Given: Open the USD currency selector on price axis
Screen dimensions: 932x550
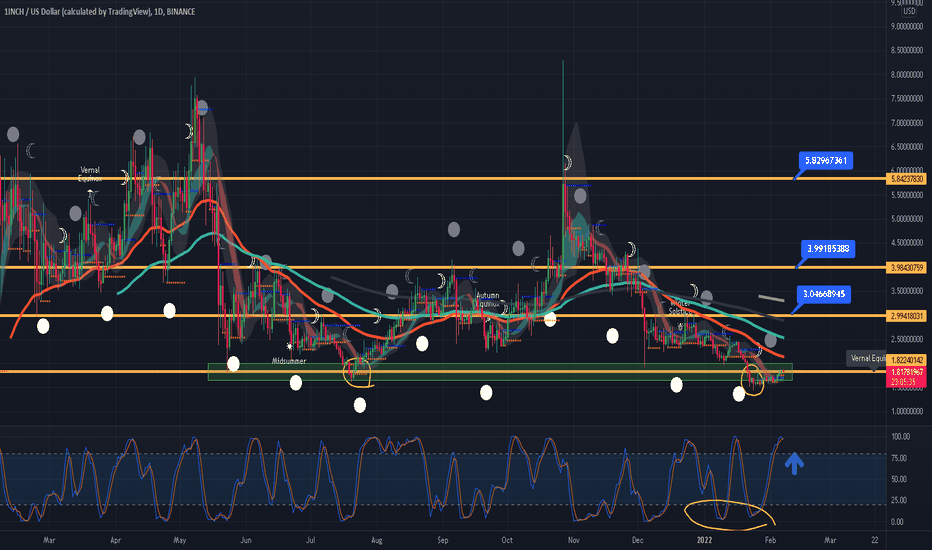Looking at the screenshot, I should [x=909, y=11].
